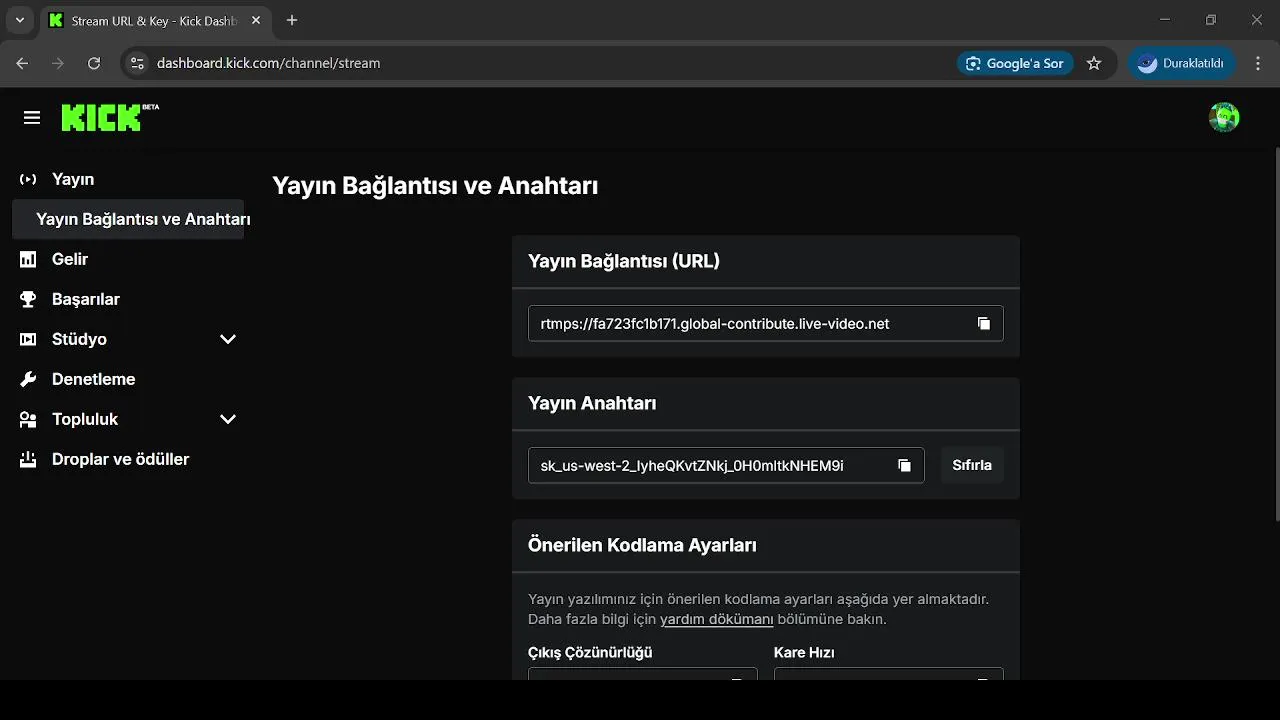Copy the stream URL
This screenshot has width=1280, height=720.
984,324
